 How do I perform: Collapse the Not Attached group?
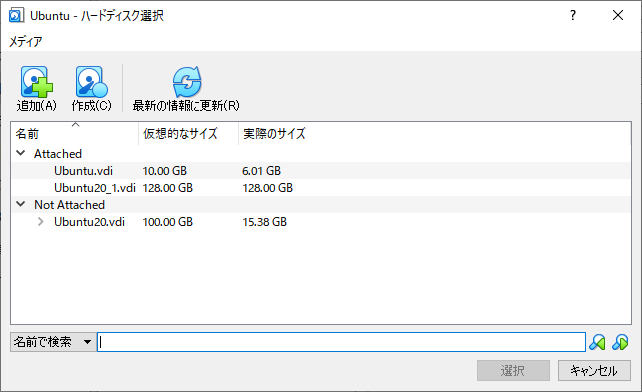pos(20,204)
